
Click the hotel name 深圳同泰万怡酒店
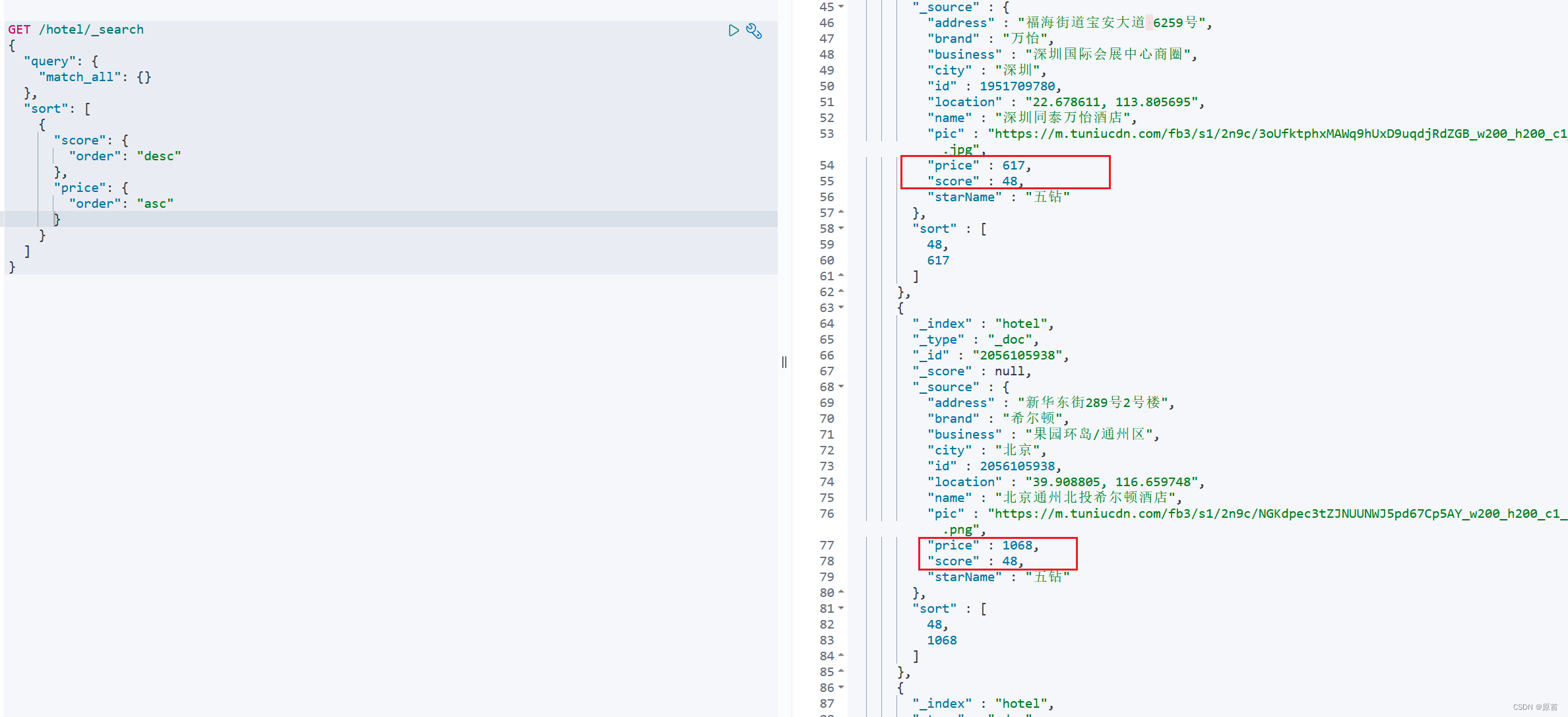[x=1063, y=118]
